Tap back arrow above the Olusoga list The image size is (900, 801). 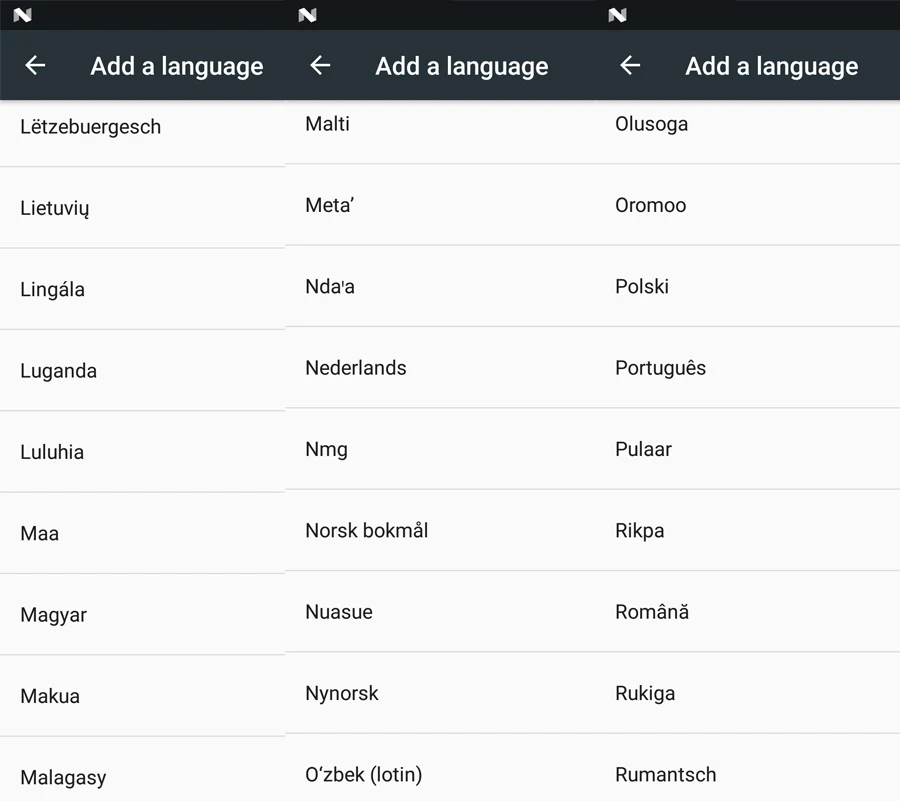[630, 66]
